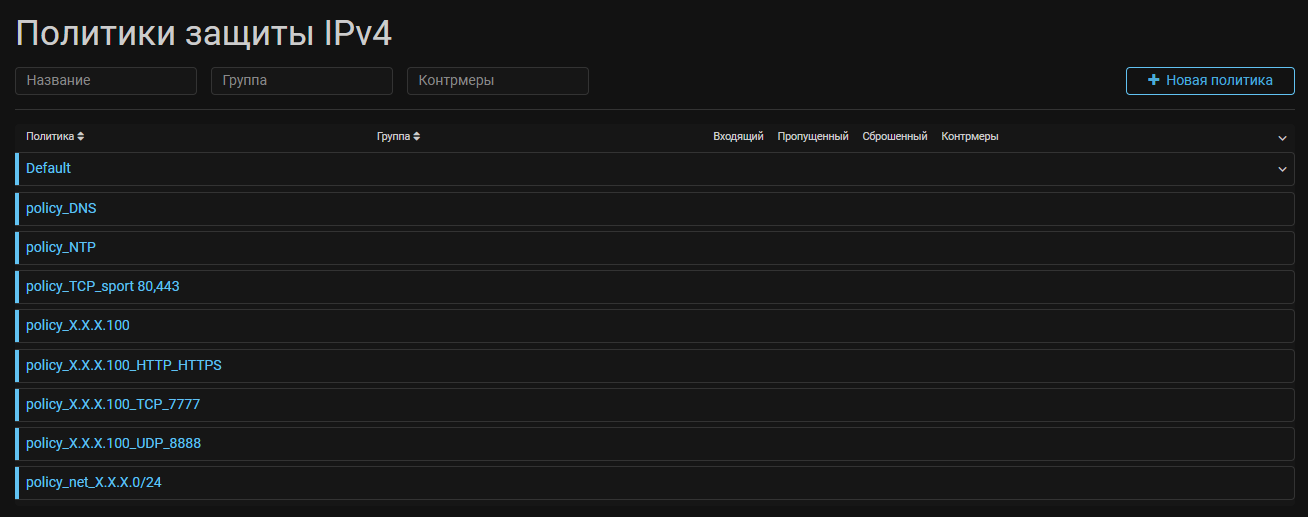1308x517 pixels.
Task: Focus the Группа filter input field
Action: pyautogui.click(x=302, y=81)
